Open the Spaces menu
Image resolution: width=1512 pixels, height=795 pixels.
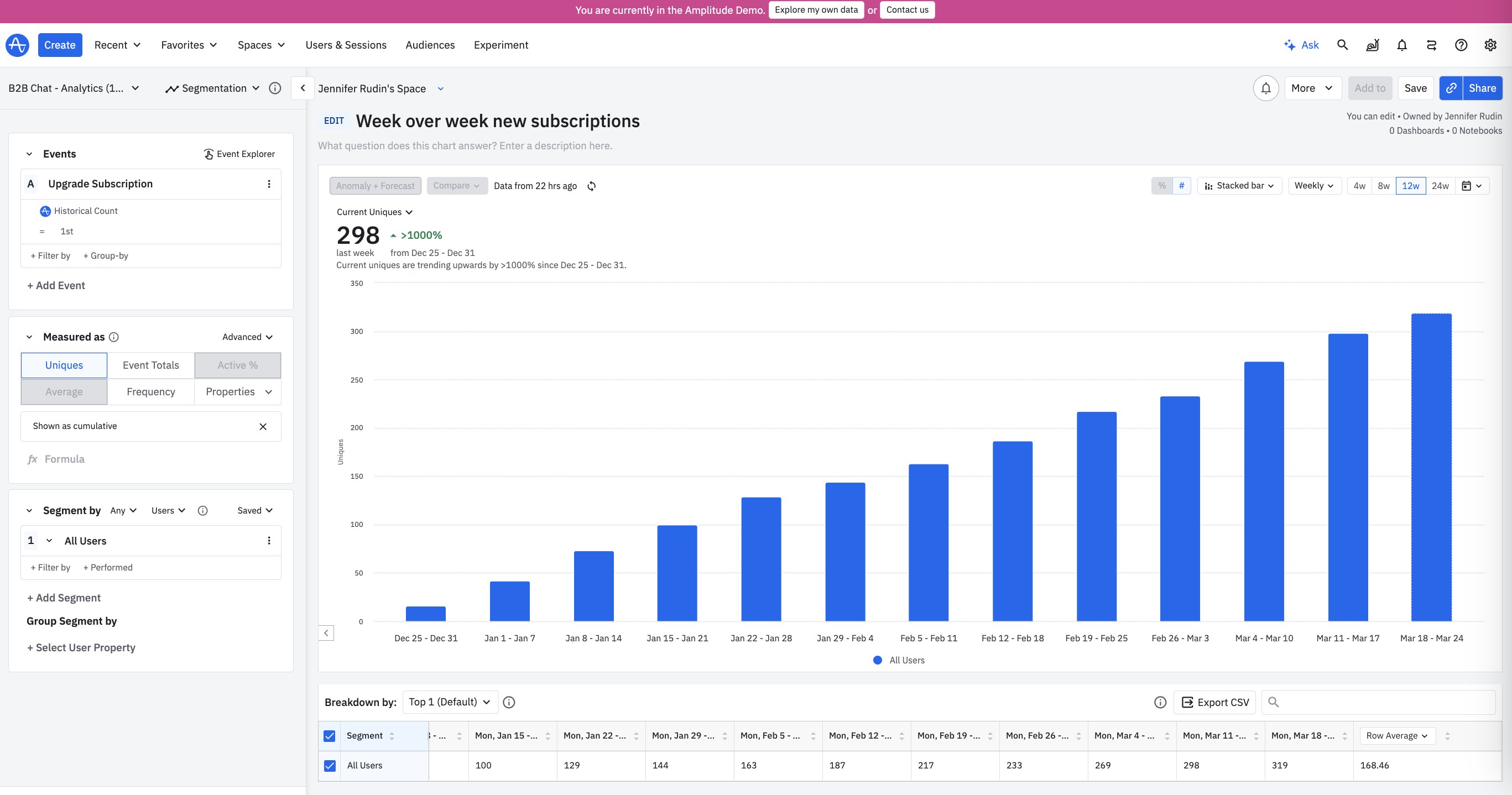260,45
